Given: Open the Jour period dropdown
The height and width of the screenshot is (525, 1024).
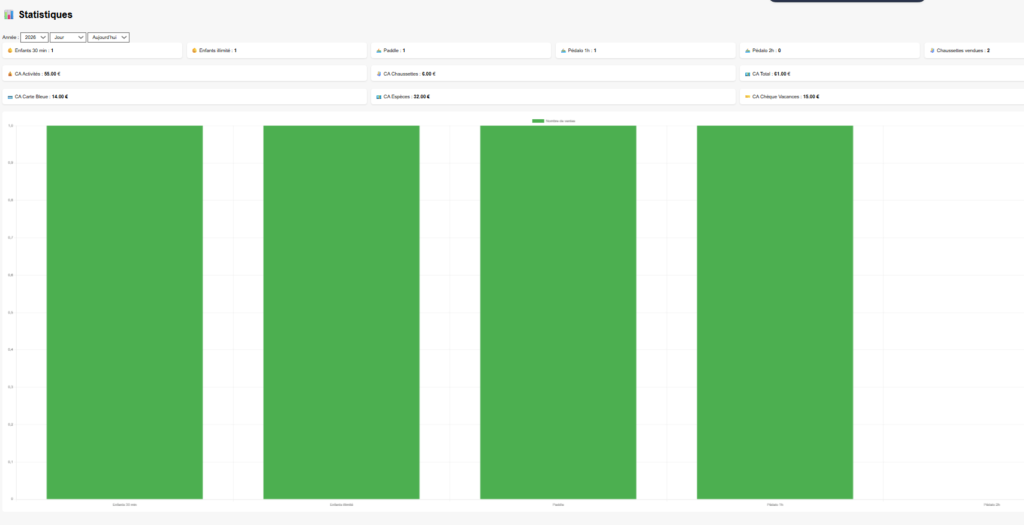Looking at the screenshot, I should tap(68, 37).
